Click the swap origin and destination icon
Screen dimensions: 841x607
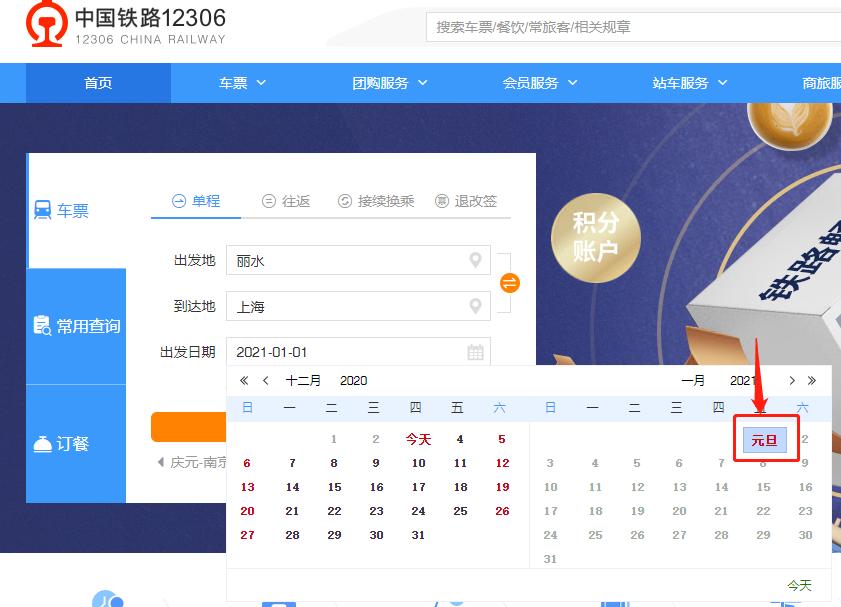508,283
